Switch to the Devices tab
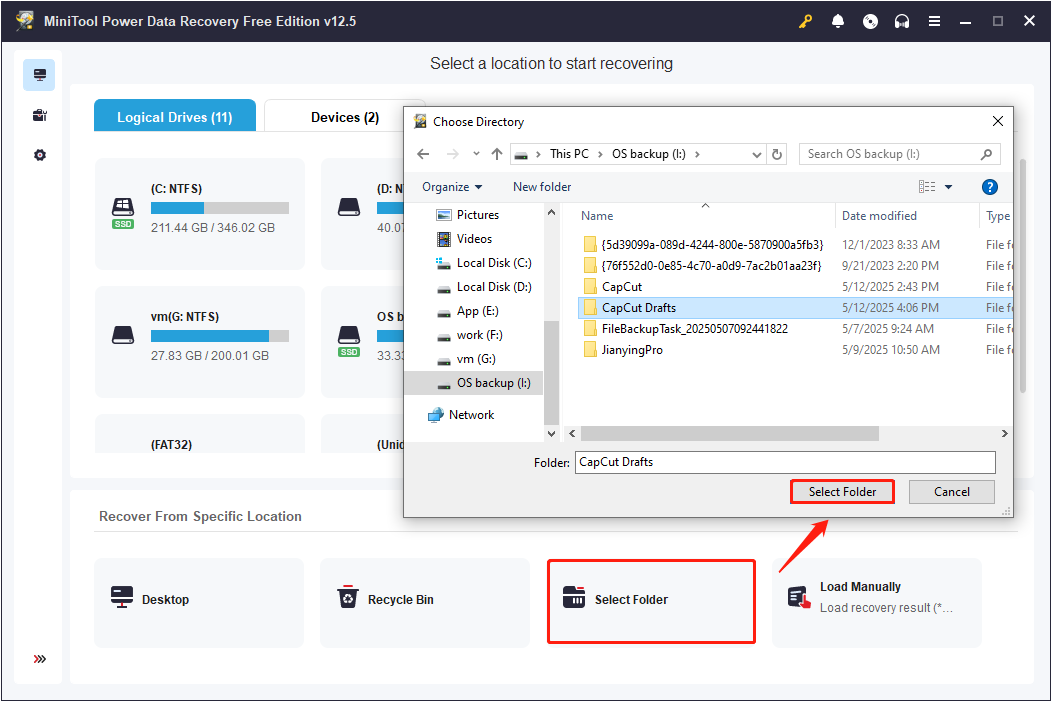 click(x=344, y=117)
